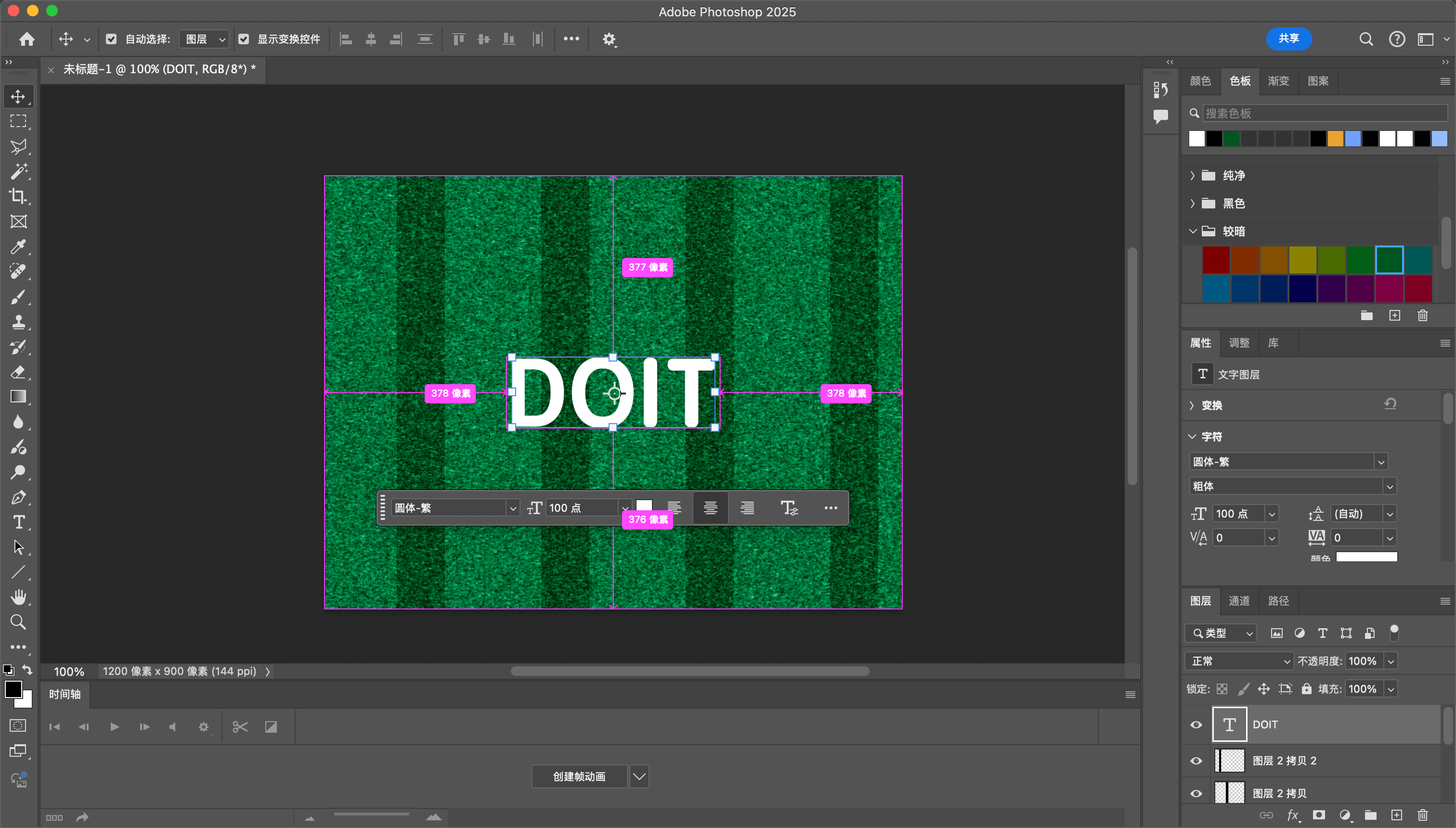Click the Home icon in options bar
This screenshot has width=1456, height=828.
27,39
